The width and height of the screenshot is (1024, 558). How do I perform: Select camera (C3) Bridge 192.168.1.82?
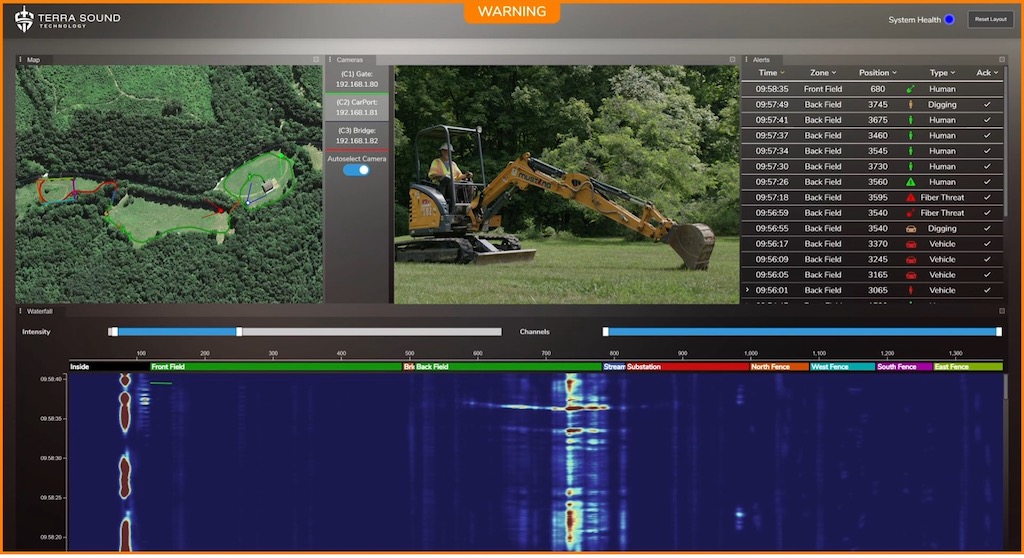pos(357,135)
